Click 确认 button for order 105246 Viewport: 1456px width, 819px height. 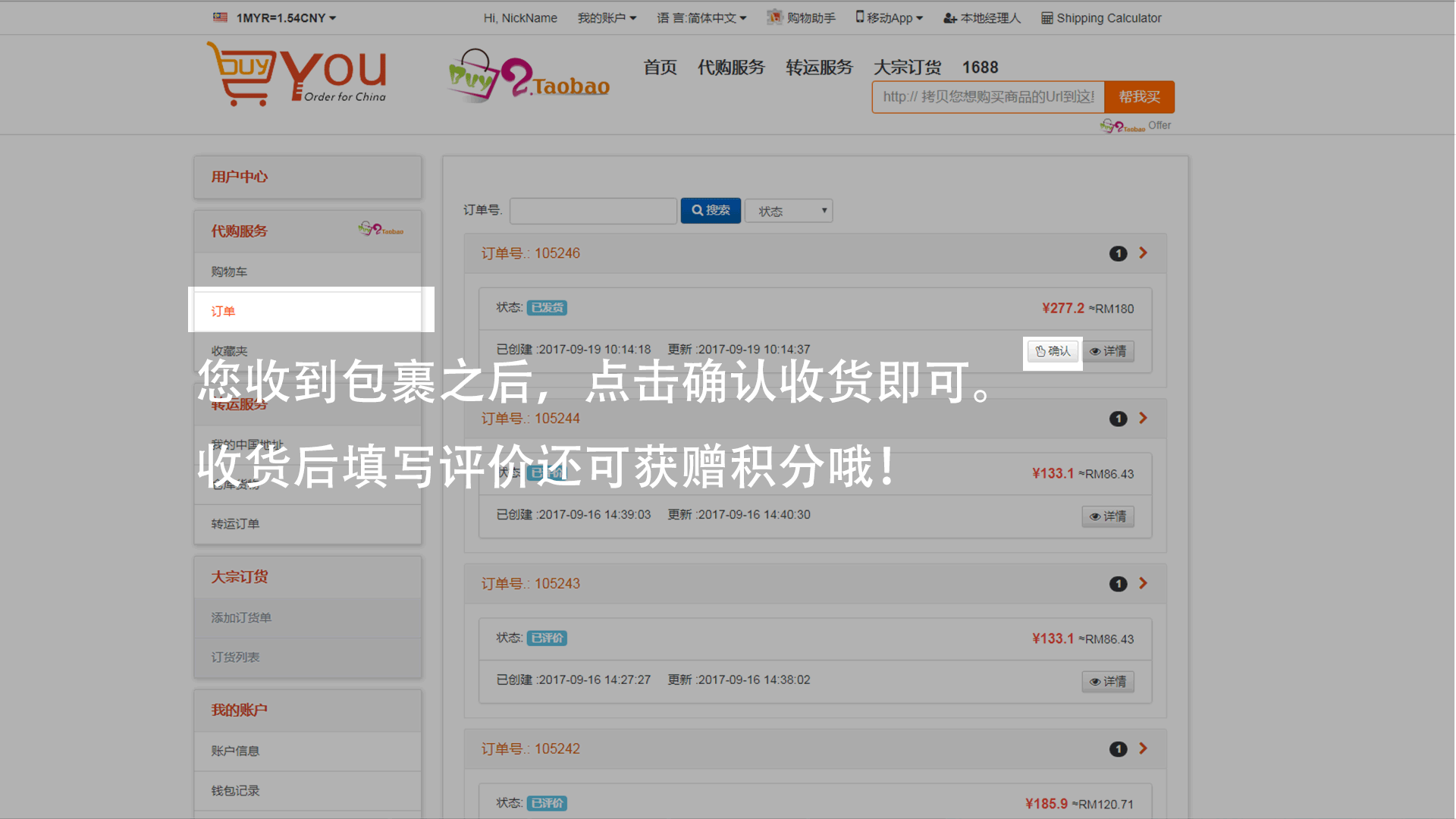coord(1053,351)
